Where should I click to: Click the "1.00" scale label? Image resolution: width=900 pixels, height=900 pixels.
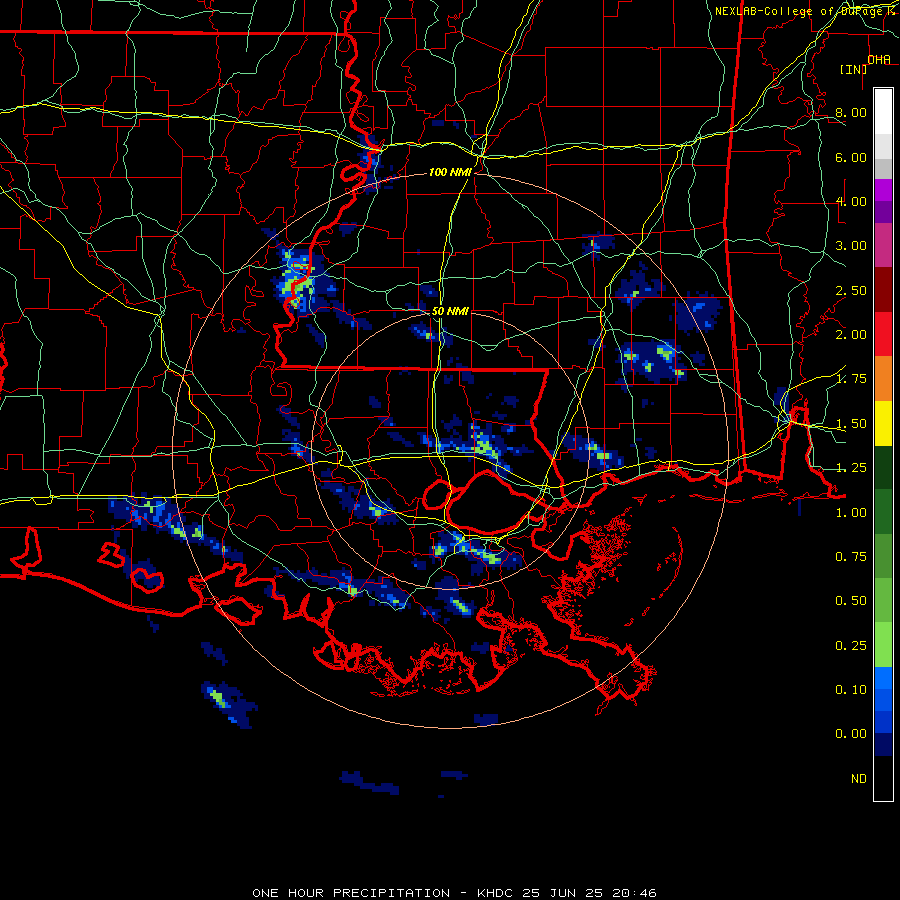(851, 513)
